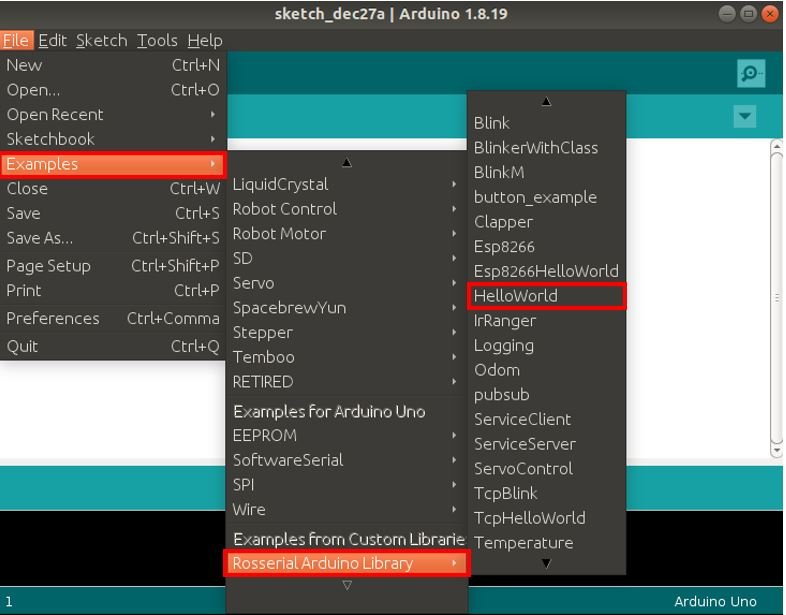Image resolution: width=786 pixels, height=615 pixels.
Task: Click the examples list scroll-down arrow
Action: point(347,585)
